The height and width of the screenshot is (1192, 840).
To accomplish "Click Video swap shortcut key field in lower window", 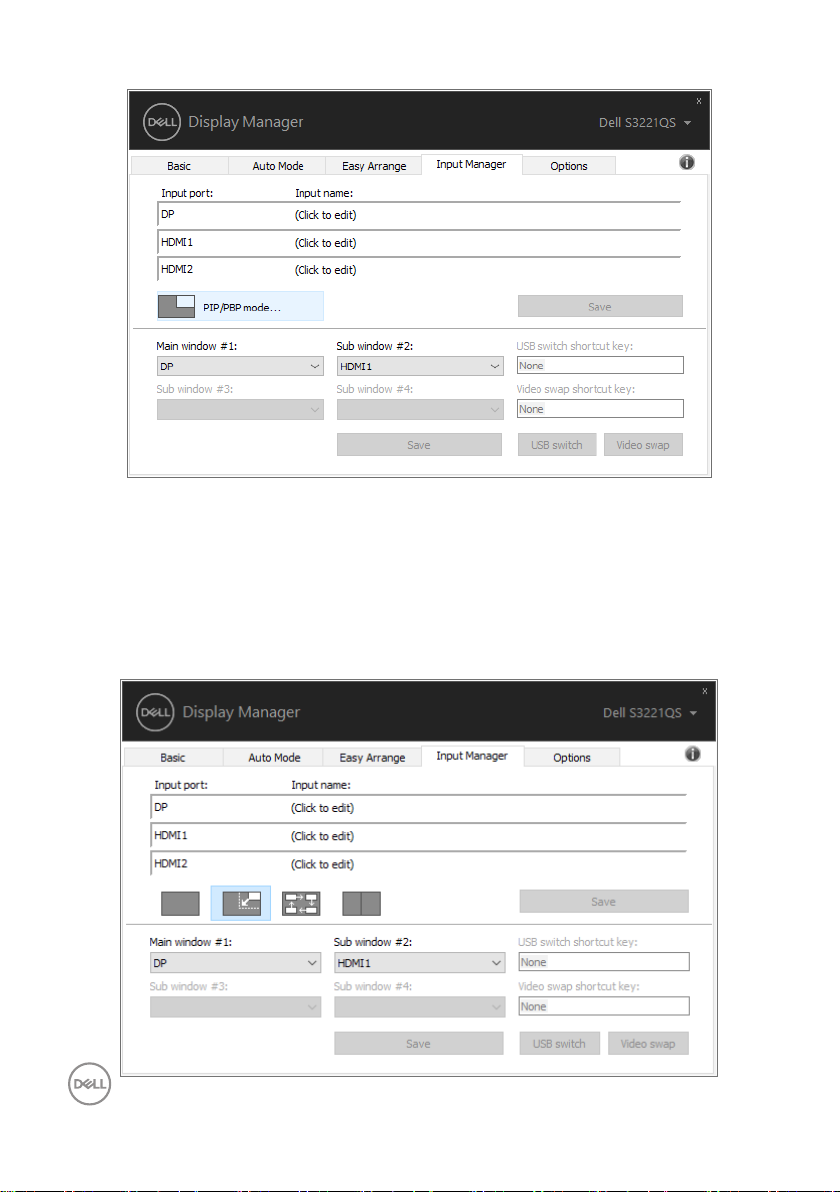I will tap(604, 1007).
